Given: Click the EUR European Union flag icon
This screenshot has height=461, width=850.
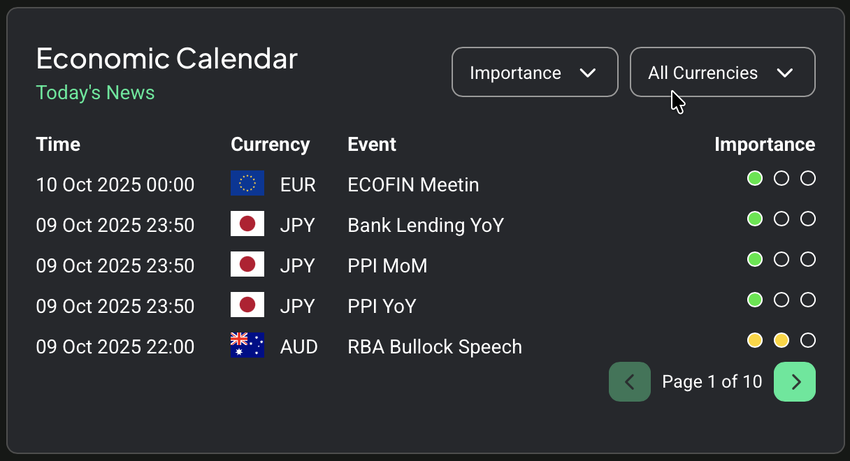Looking at the screenshot, I should pos(247,183).
